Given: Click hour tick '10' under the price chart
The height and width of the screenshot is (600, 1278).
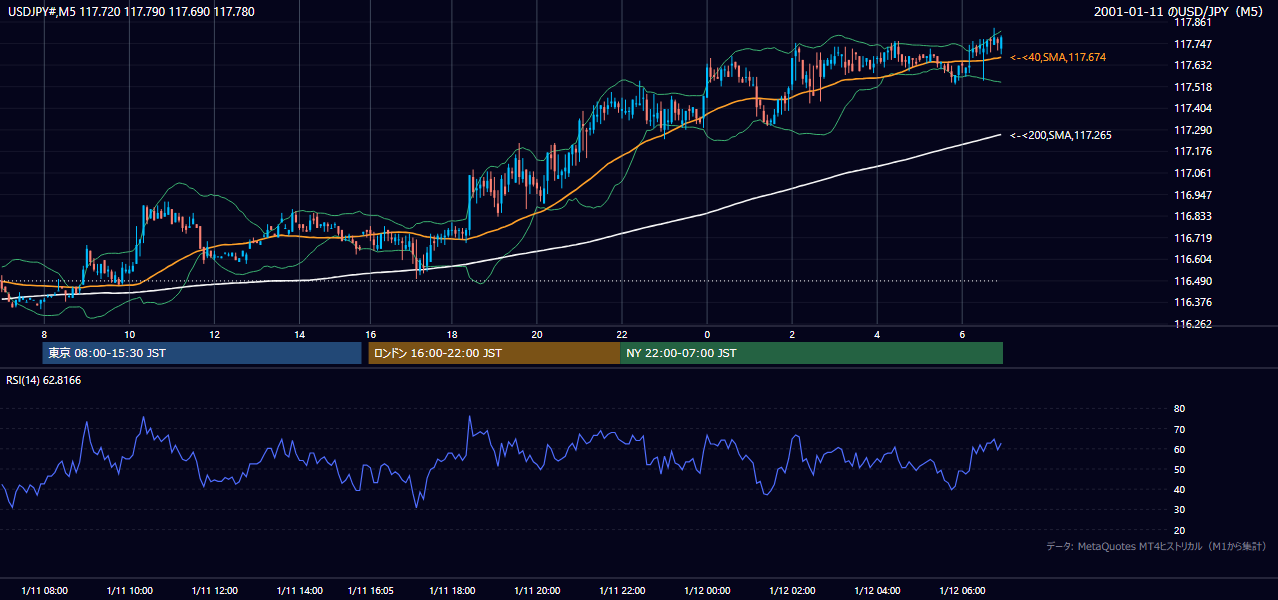Looking at the screenshot, I should point(129,334).
